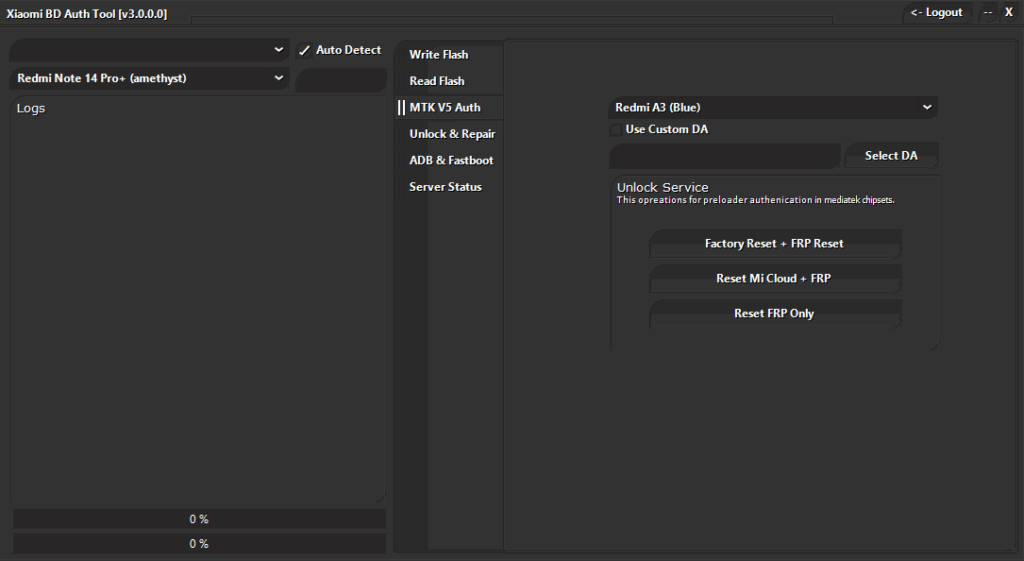This screenshot has height=561, width=1024.
Task: Click inside the Logs text area
Action: point(197,300)
